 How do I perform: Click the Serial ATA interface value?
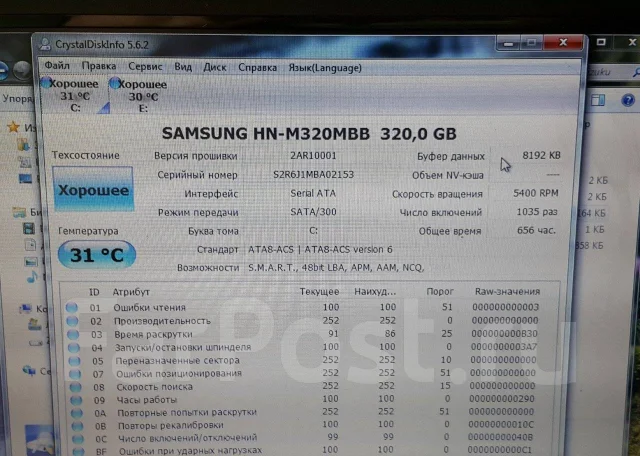(313, 193)
